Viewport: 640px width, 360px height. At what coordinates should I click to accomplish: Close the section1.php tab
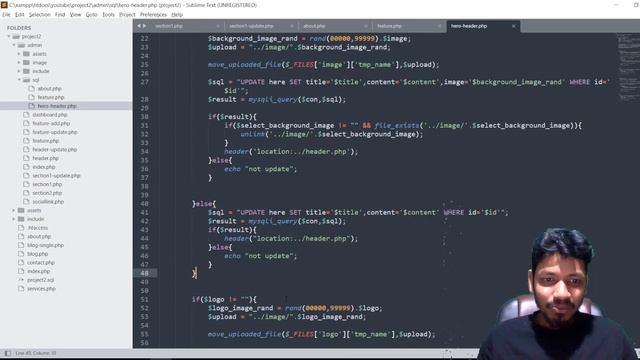218,26
